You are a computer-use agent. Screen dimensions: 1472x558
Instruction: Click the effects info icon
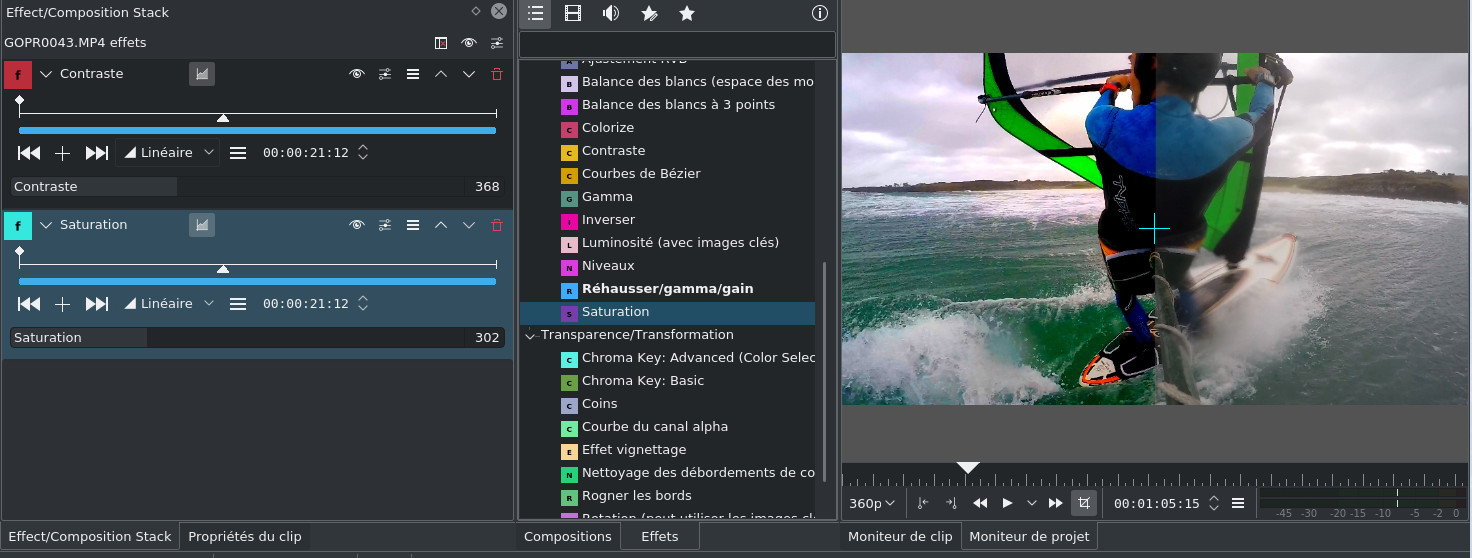pyautogui.click(x=820, y=13)
